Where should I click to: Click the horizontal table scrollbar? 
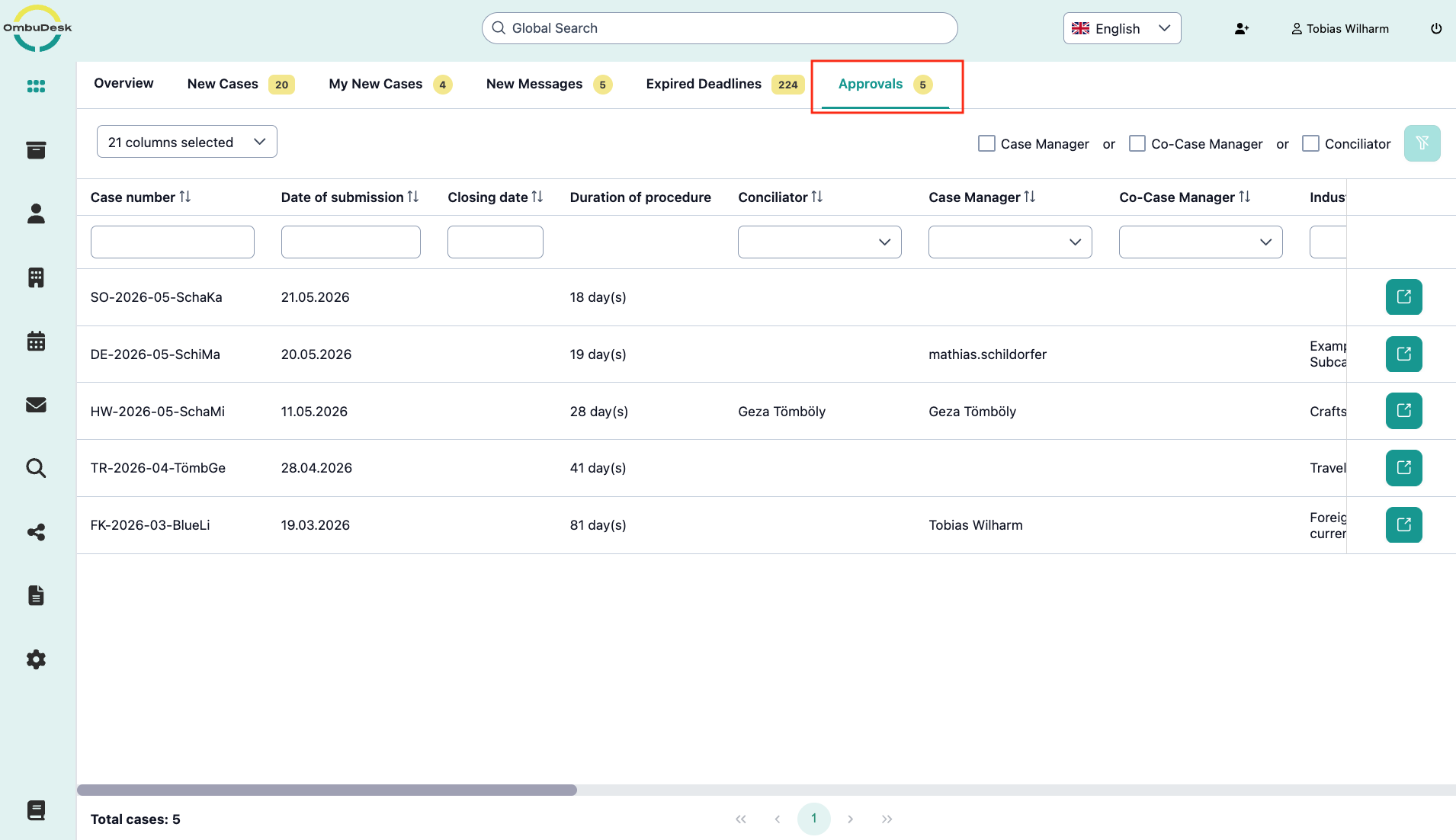point(327,790)
